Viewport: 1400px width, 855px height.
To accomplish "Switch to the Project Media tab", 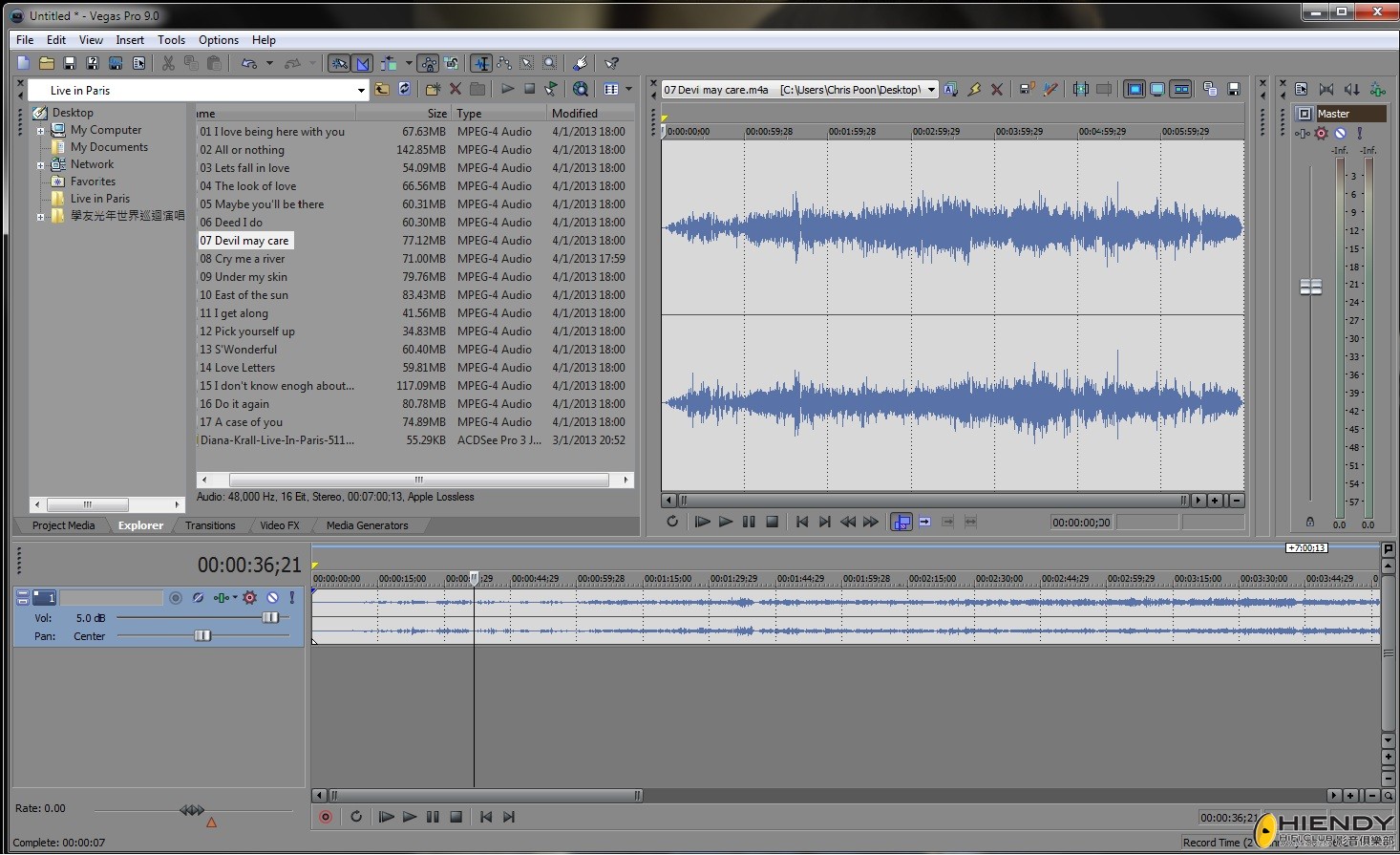I will (x=63, y=525).
